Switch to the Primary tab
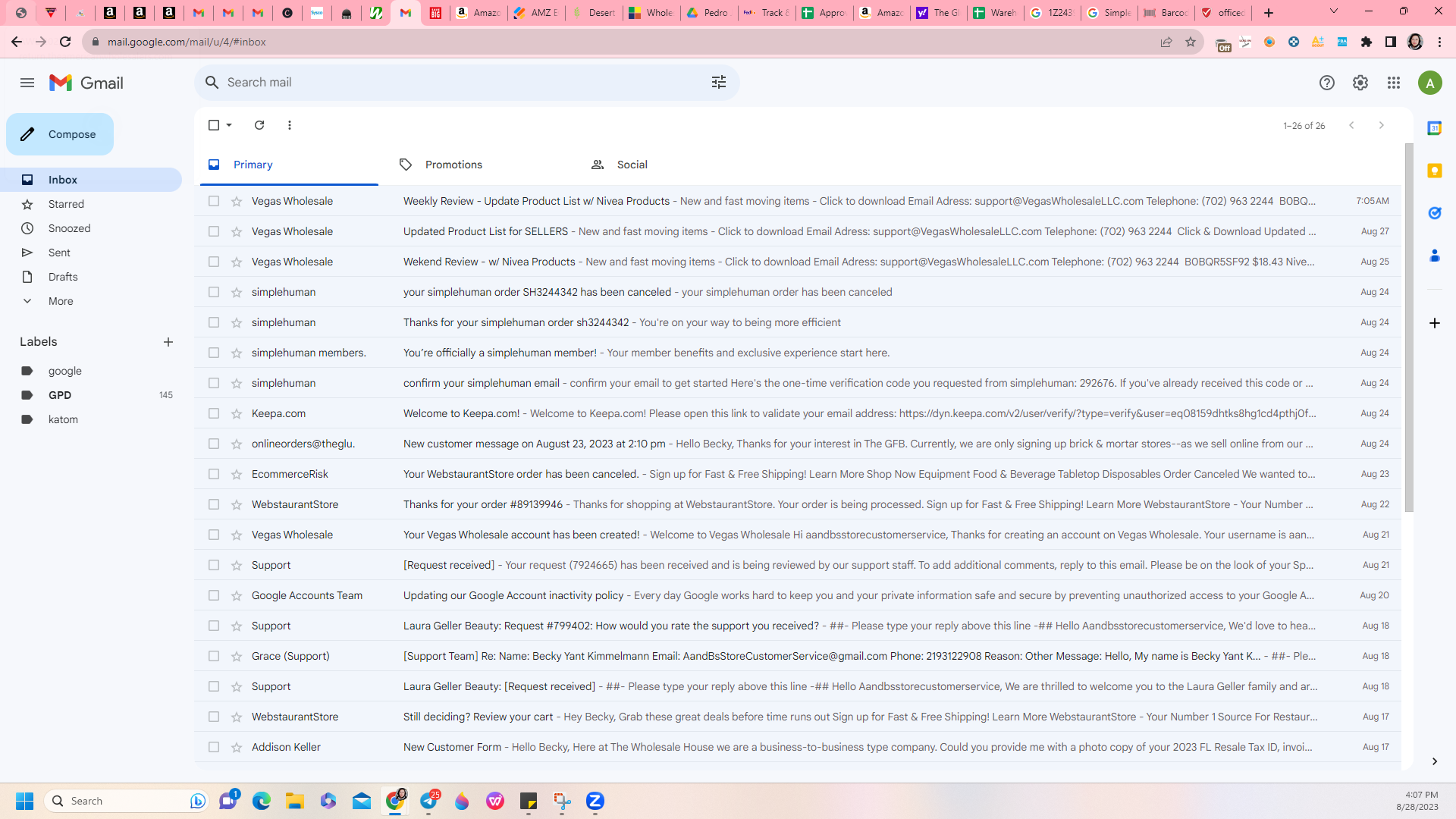Screen dimensions: 1456x819 tap(289, 165)
